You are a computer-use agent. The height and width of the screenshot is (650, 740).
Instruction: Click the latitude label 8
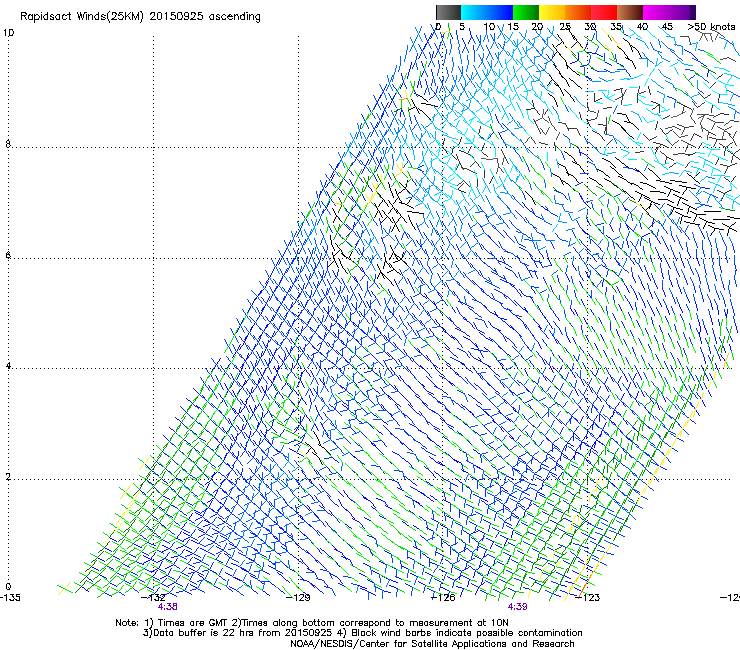point(8,144)
